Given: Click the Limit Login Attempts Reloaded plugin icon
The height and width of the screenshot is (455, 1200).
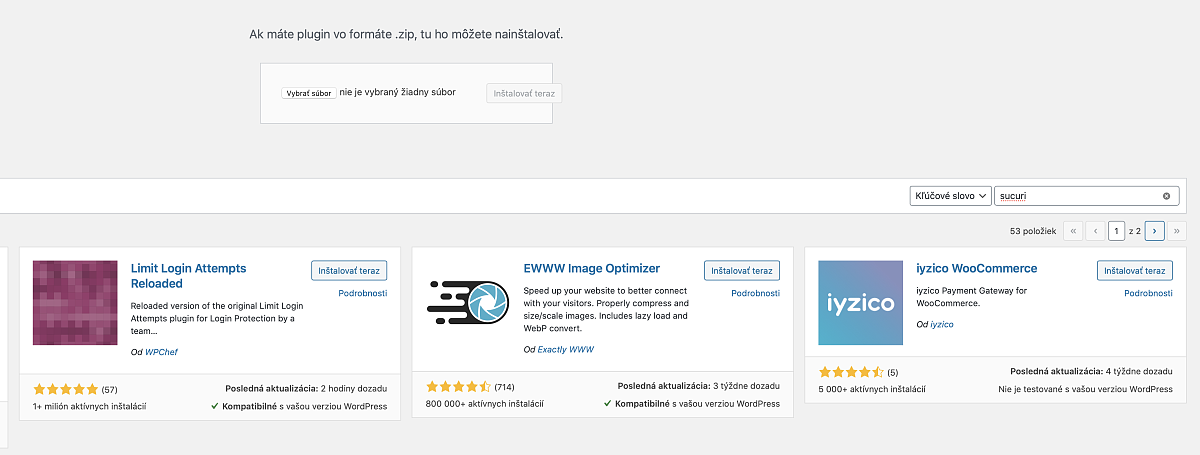Looking at the screenshot, I should (75, 302).
